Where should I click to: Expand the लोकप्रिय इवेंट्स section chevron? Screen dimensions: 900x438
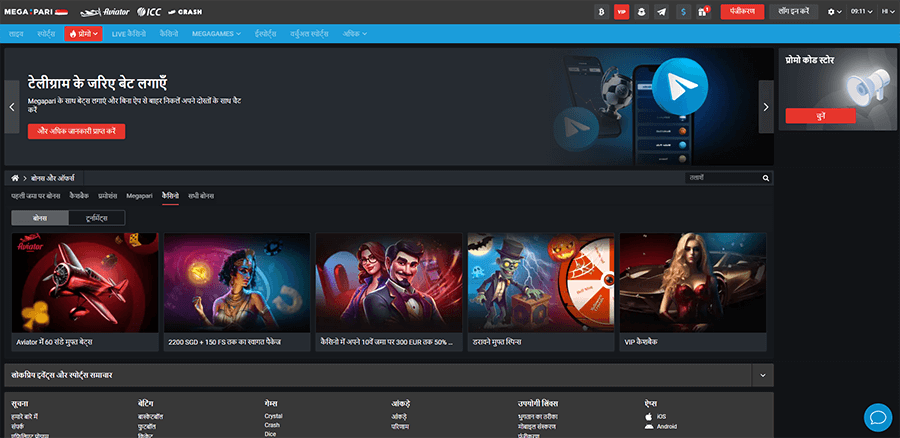pos(763,375)
